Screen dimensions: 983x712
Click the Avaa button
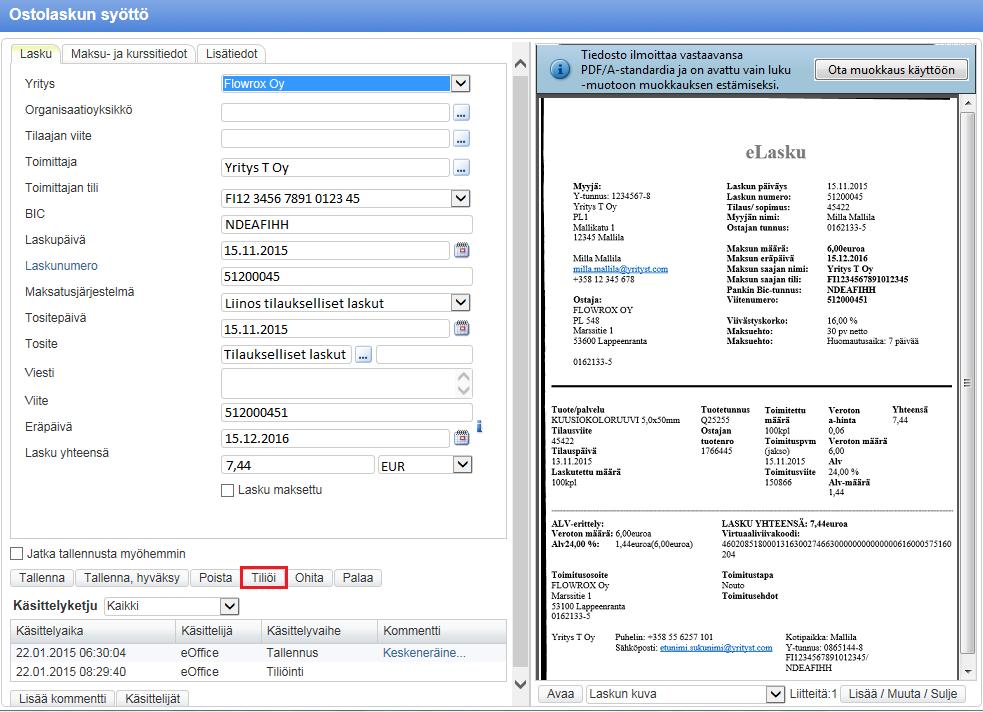(560, 694)
